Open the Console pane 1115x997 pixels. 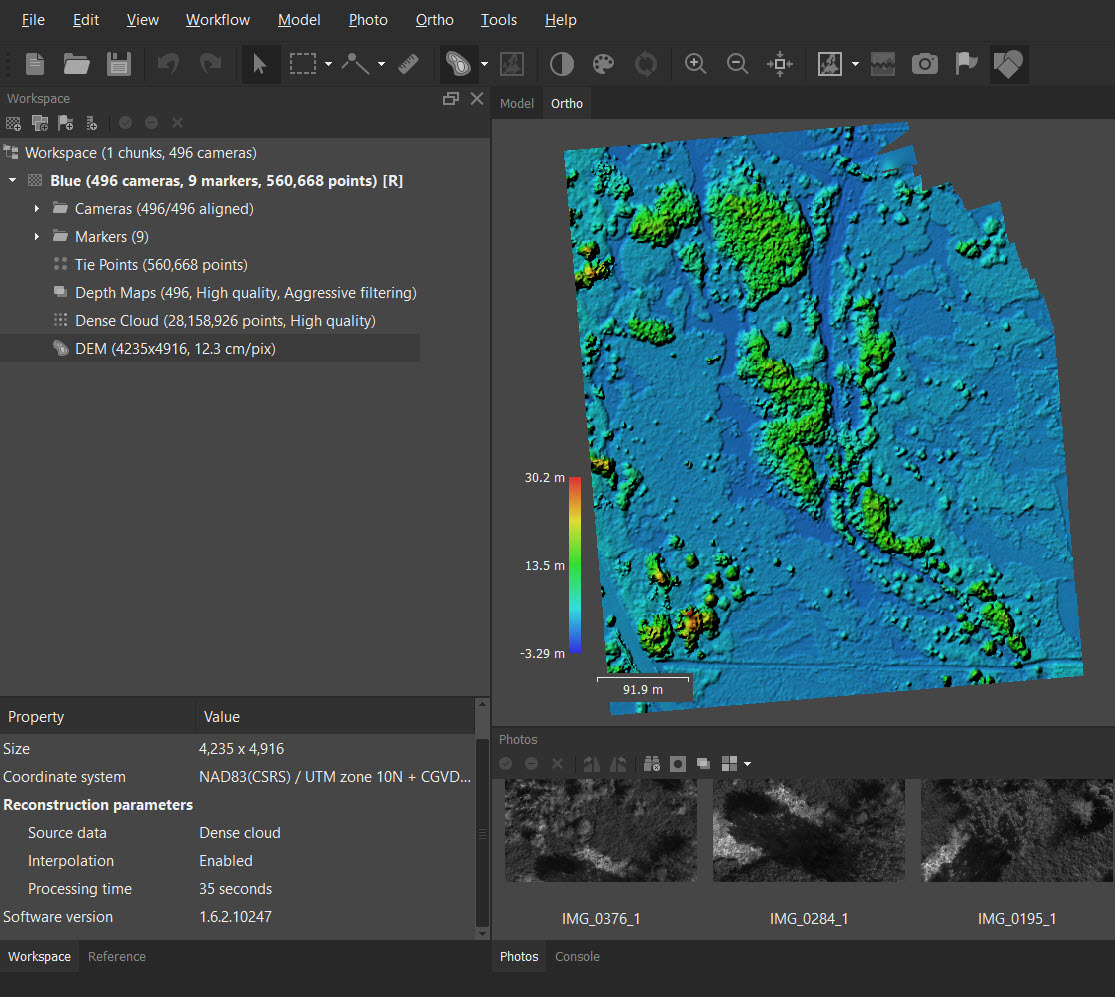[x=577, y=956]
